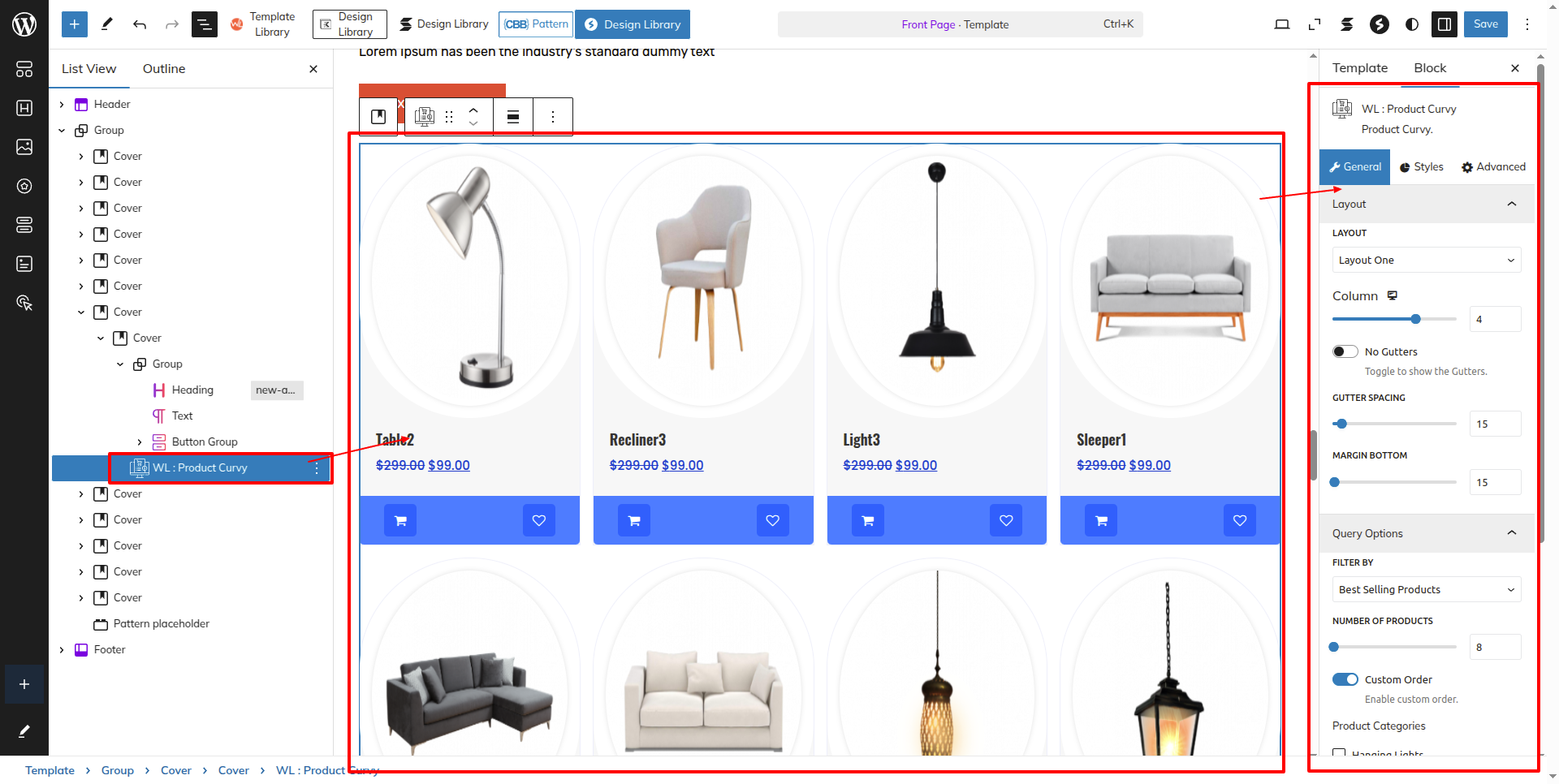Expand the first Cover item in list
This screenshot has height=784, width=1559.
coord(81,157)
